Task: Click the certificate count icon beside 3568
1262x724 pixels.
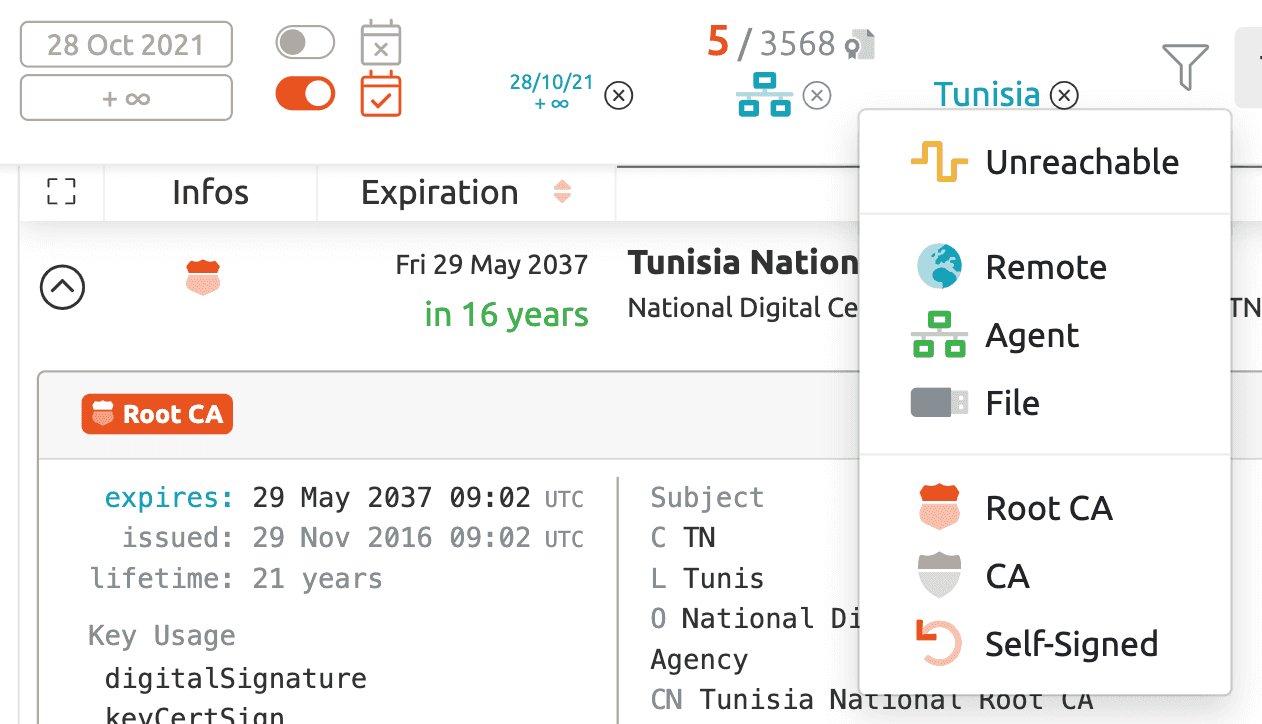Action: pos(860,44)
